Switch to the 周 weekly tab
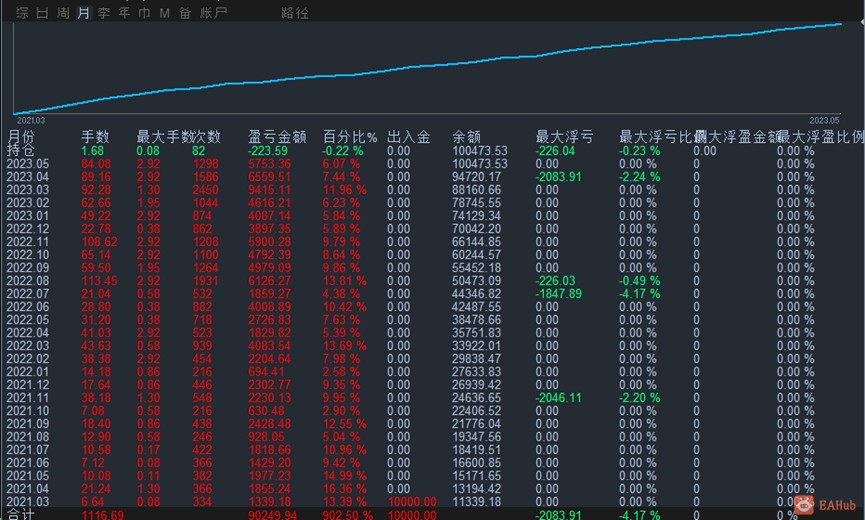Viewport: 865px width, 520px height. click(x=63, y=13)
